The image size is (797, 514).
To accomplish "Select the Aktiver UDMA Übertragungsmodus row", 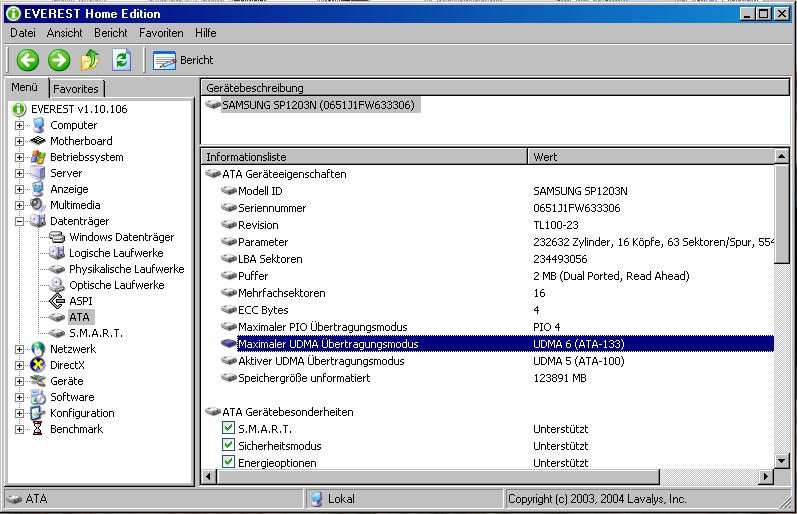I will [x=488, y=361].
